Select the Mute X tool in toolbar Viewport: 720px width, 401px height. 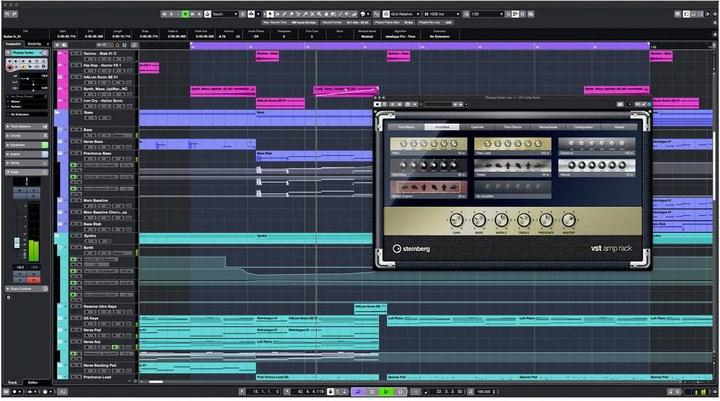(x=312, y=14)
